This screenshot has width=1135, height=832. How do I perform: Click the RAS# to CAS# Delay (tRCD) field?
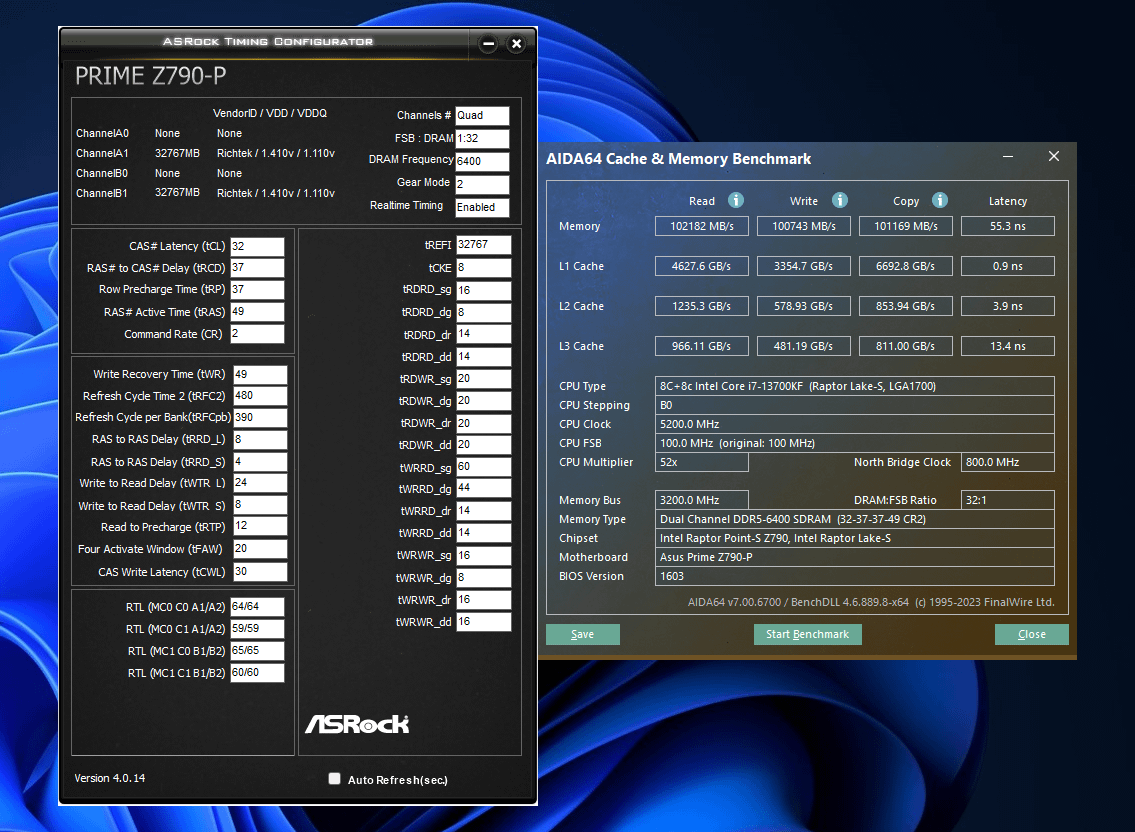coord(257,268)
